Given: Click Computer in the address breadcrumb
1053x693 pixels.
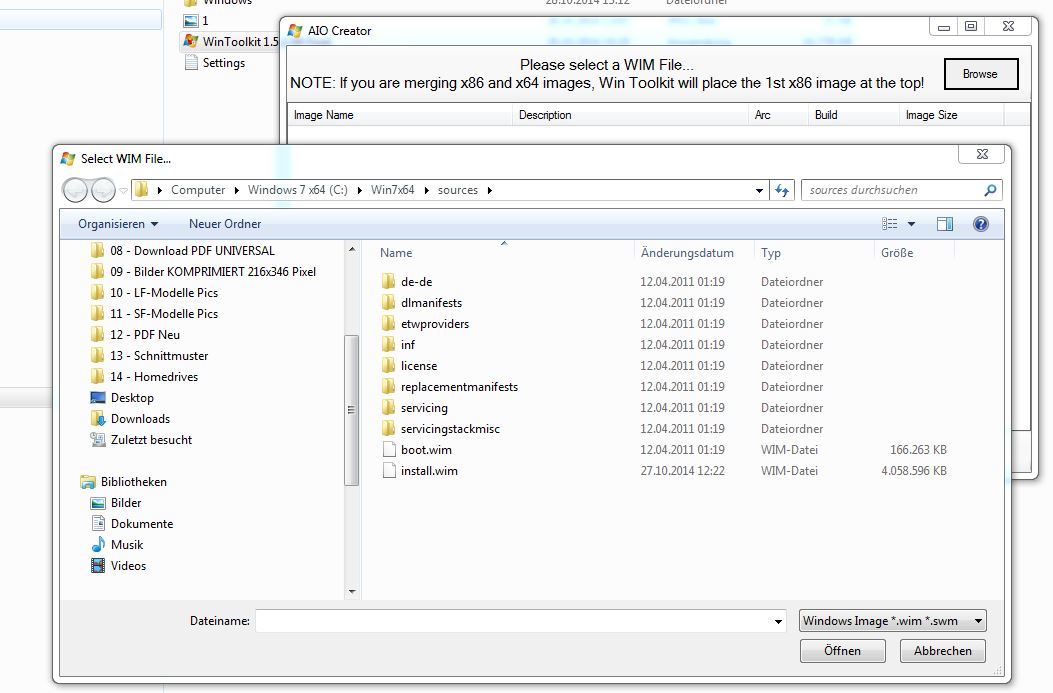Looking at the screenshot, I should [198, 190].
